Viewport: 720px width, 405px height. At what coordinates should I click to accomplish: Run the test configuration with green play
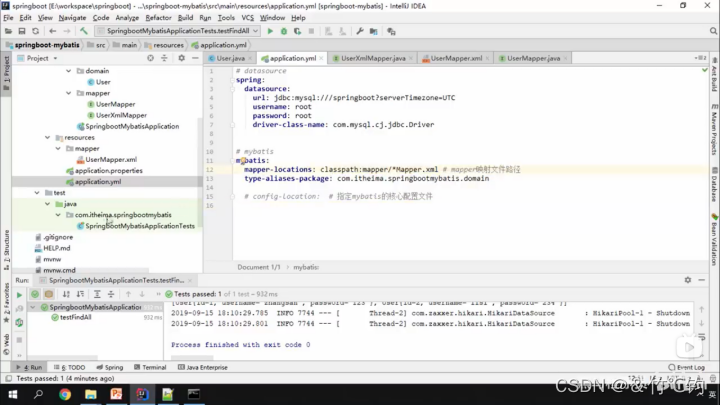click(270, 31)
